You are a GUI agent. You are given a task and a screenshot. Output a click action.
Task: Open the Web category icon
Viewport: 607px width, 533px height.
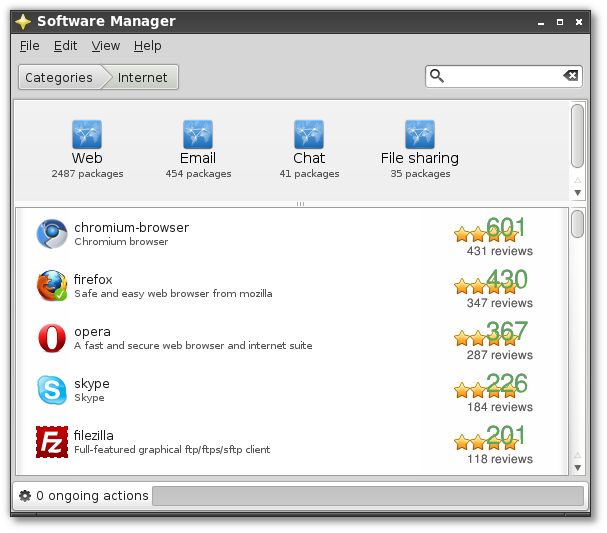click(x=87, y=134)
